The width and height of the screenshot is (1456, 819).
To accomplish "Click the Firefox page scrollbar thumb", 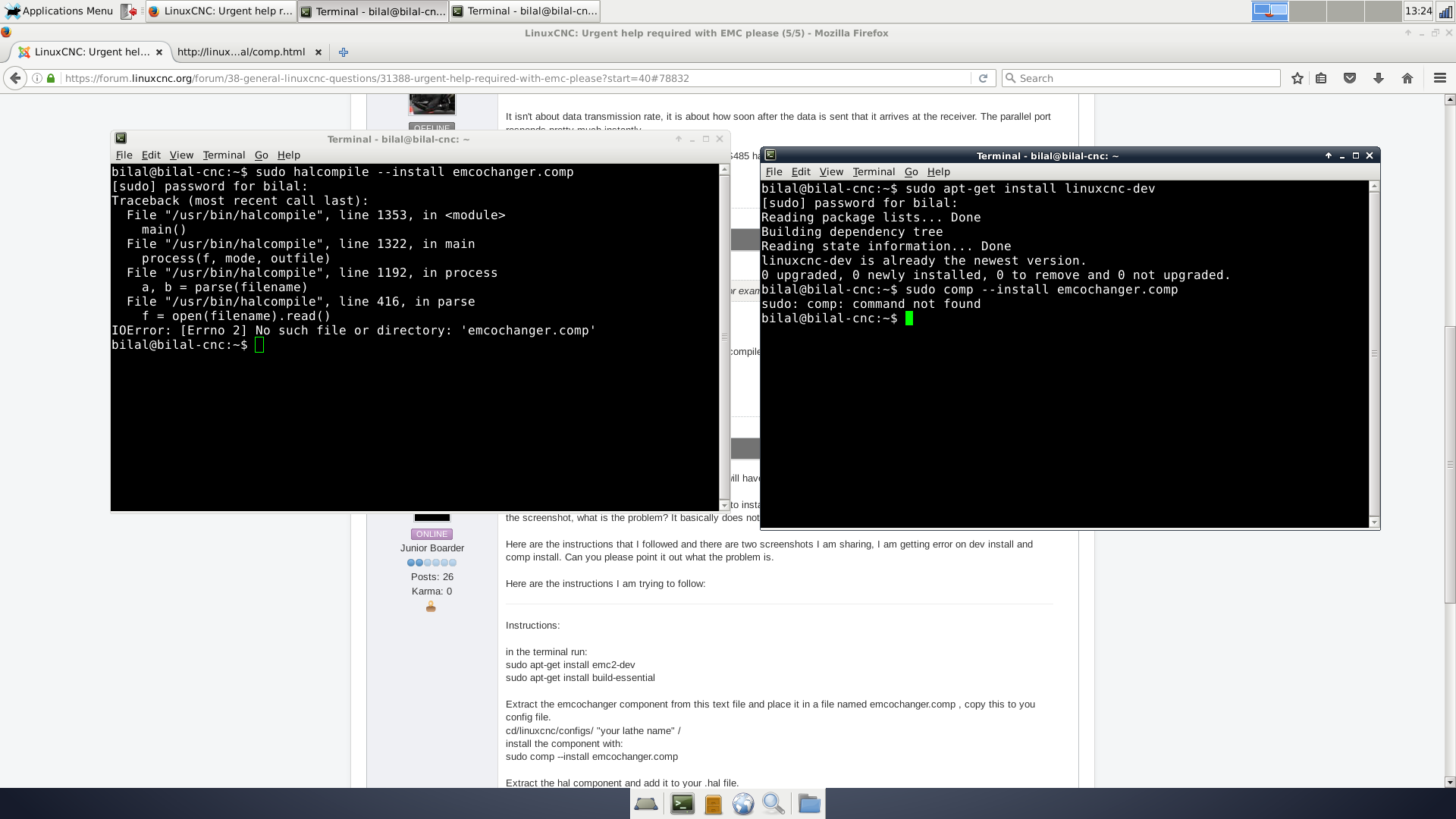I will pyautogui.click(x=1450, y=464).
